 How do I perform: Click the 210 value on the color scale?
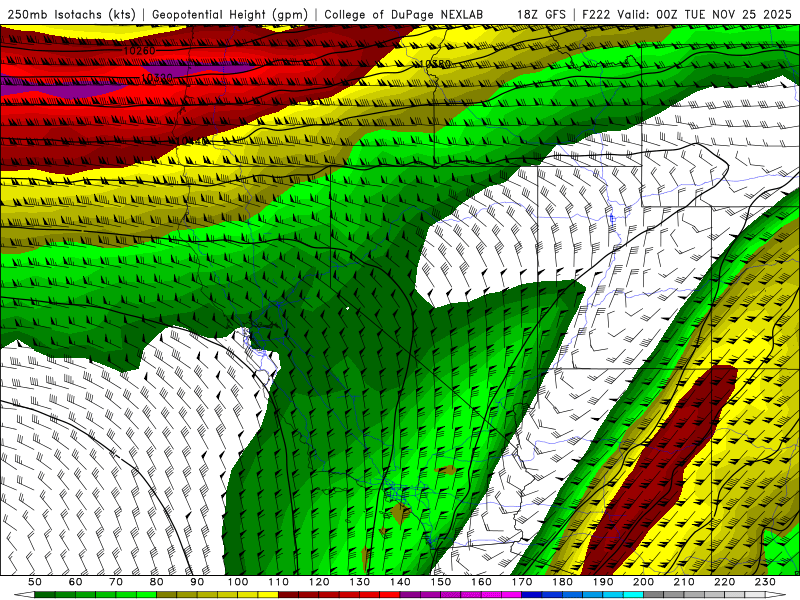click(684, 582)
